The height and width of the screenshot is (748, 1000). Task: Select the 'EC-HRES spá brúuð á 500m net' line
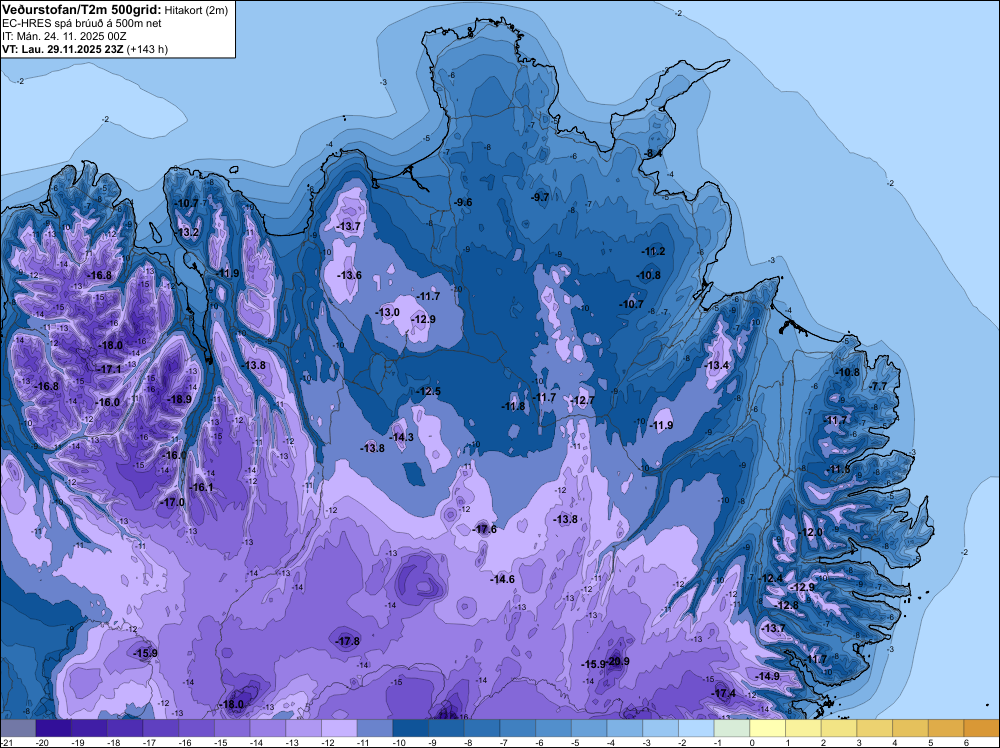[x=82, y=23]
